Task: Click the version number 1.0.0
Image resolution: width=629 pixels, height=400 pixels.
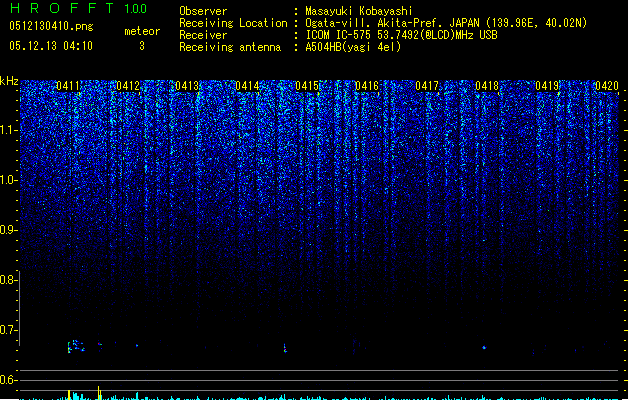Action: [x=135, y=9]
